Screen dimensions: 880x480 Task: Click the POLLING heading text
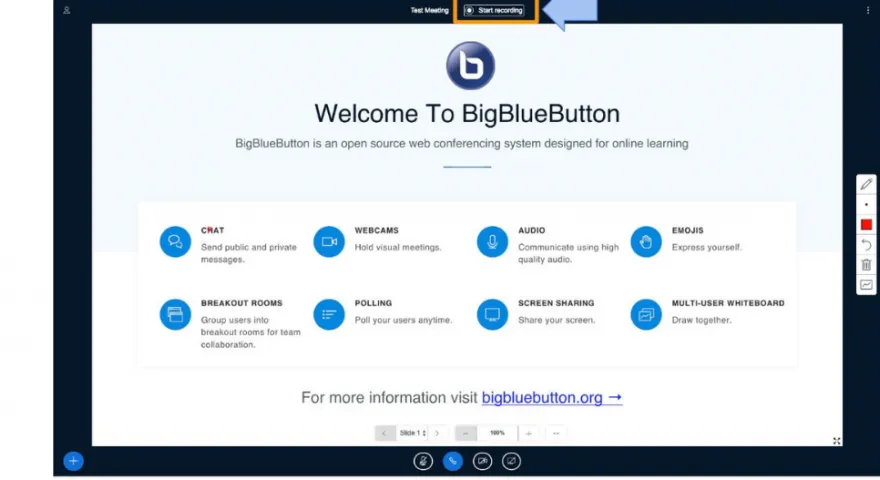tap(373, 303)
